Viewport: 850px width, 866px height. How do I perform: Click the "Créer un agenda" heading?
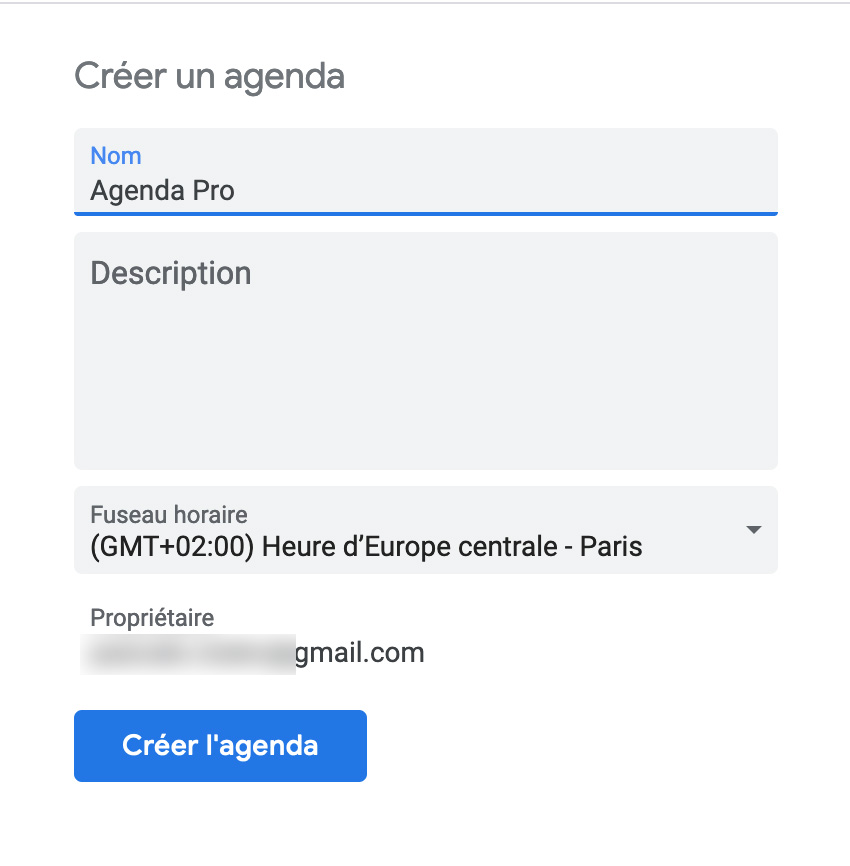click(x=209, y=76)
